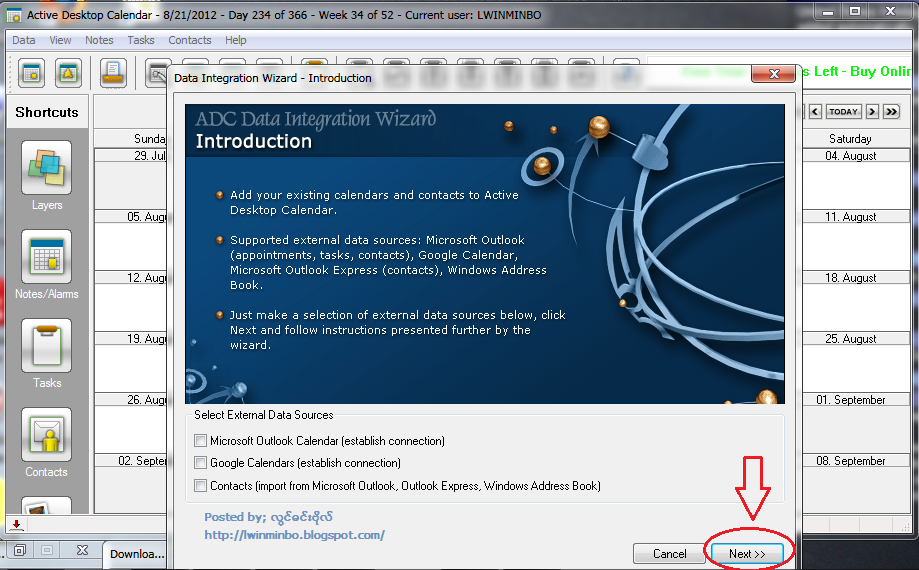This screenshot has height=570, width=919.
Task: Open the Tasks menu
Action: point(141,40)
